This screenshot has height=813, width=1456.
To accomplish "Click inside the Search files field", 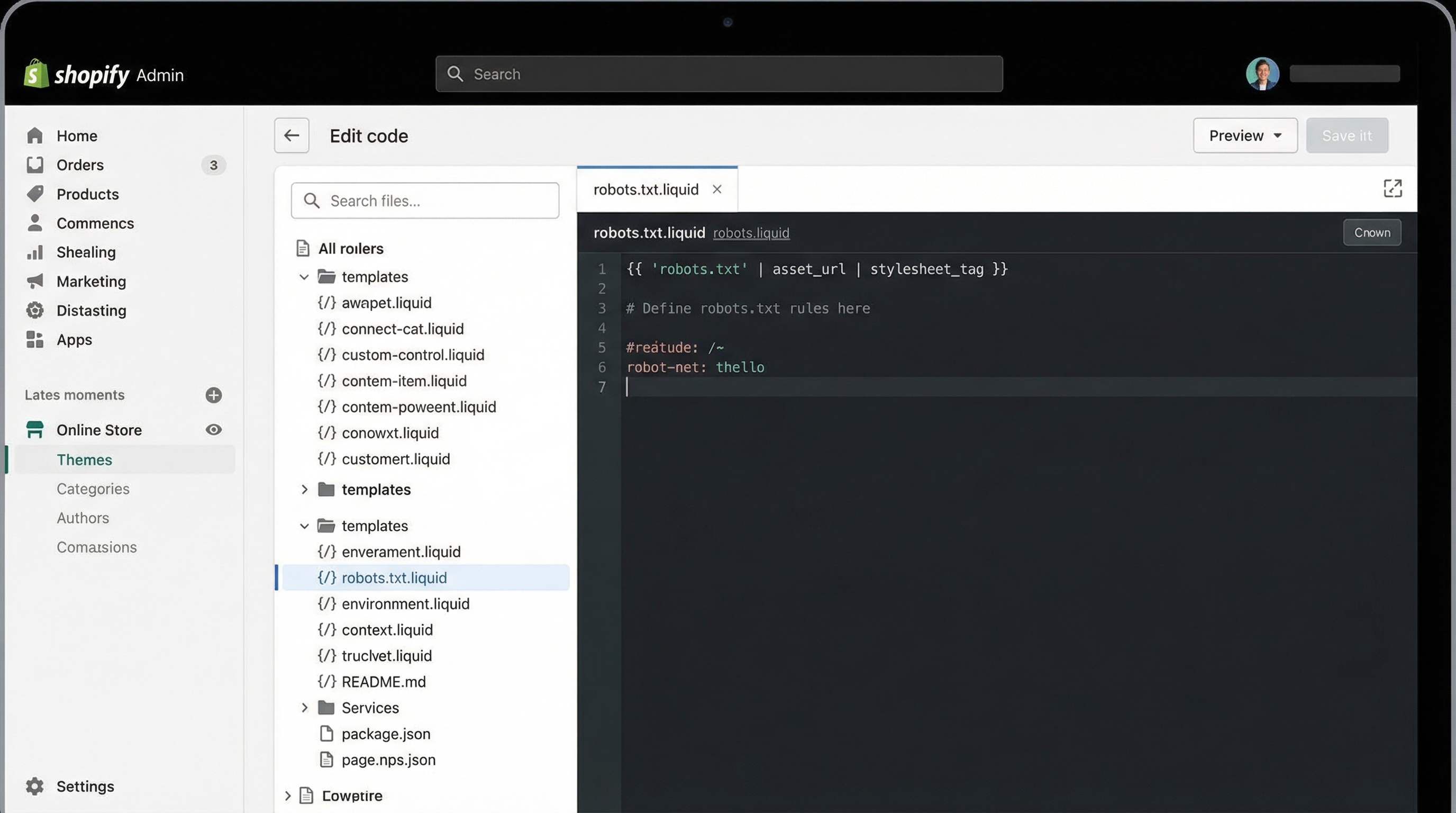I will [x=424, y=201].
